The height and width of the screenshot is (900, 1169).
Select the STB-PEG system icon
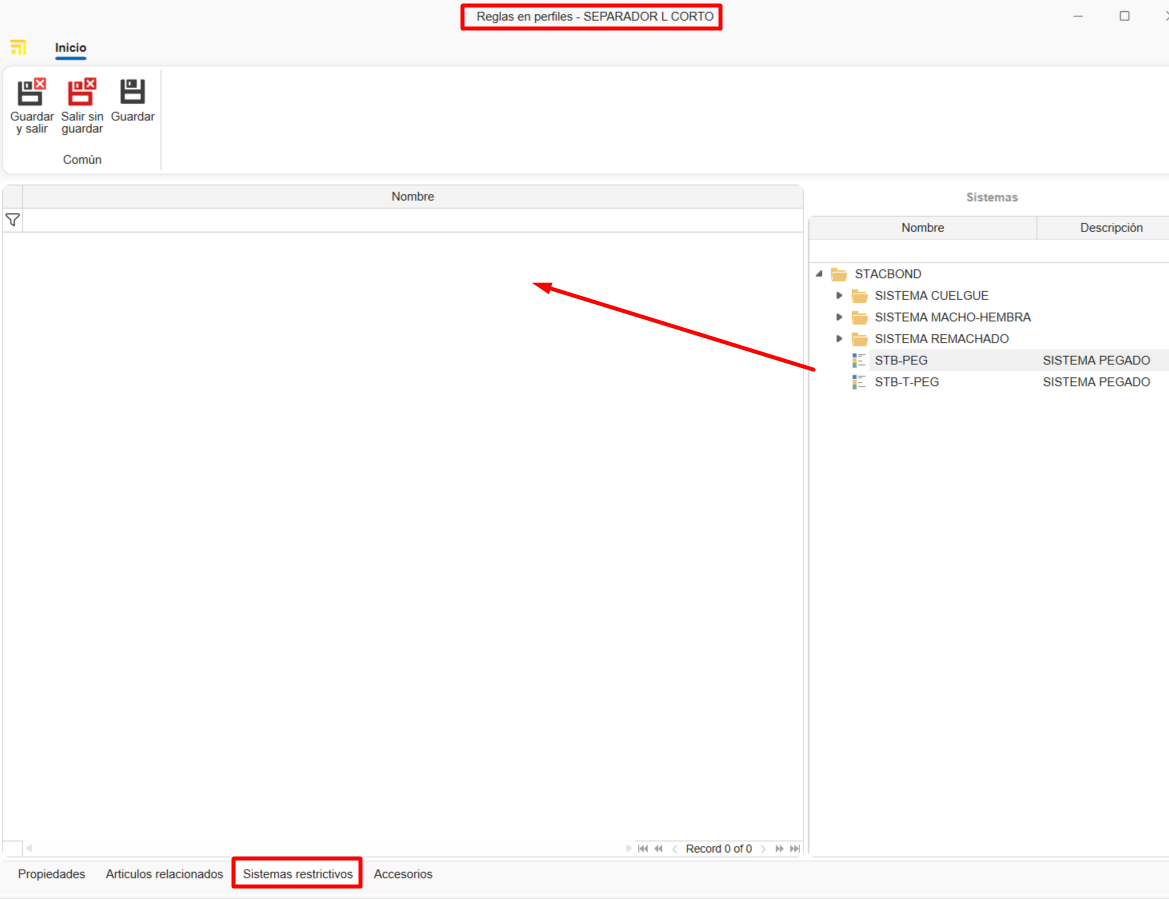859,360
